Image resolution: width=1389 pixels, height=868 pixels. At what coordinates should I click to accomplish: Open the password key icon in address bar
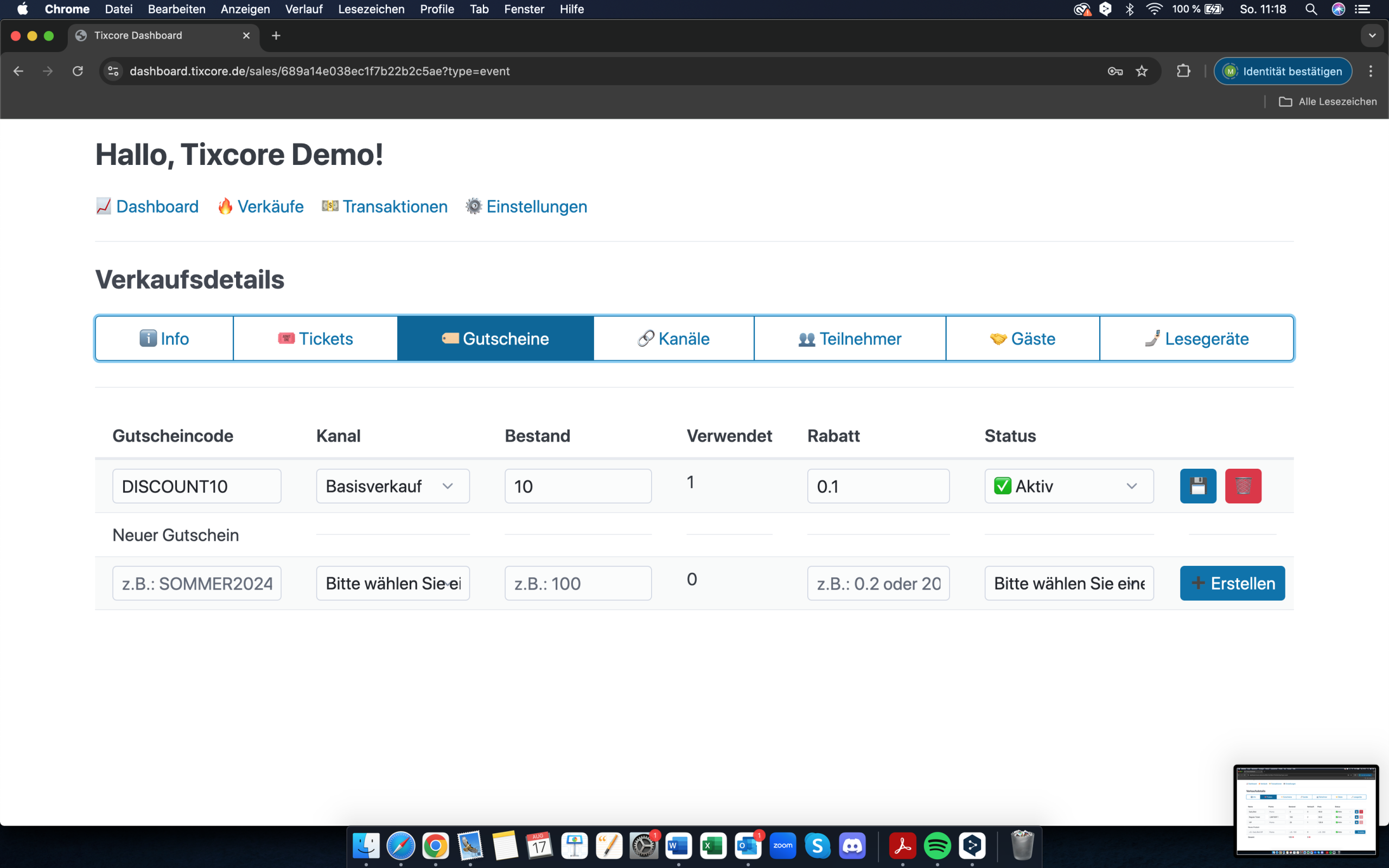[1114, 71]
